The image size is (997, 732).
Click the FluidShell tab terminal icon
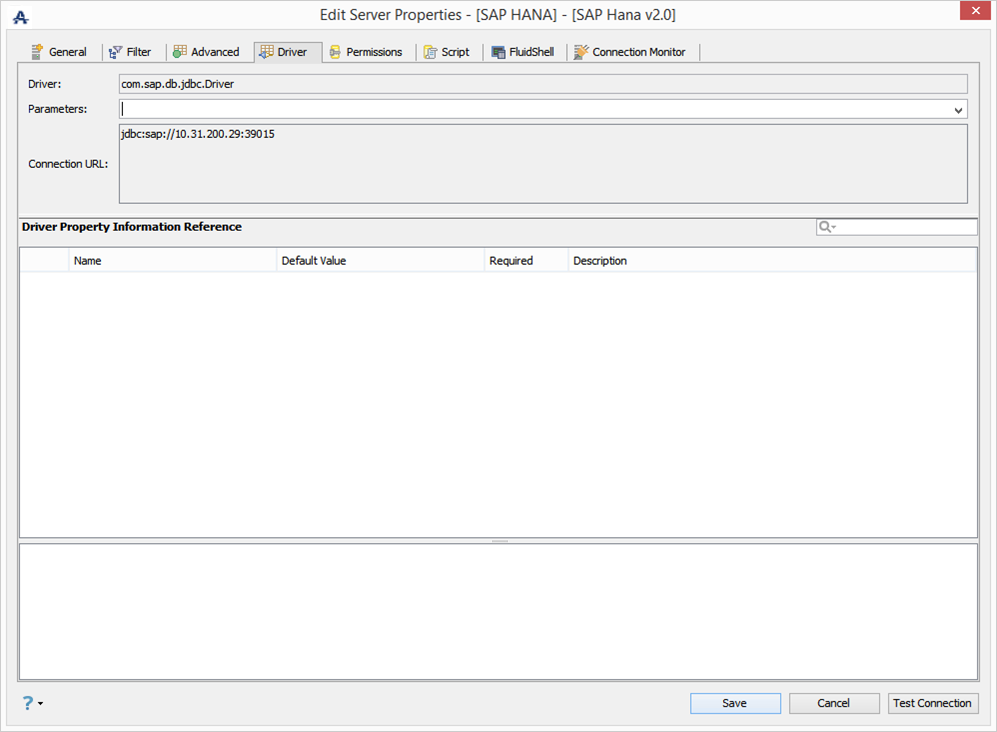[498, 52]
